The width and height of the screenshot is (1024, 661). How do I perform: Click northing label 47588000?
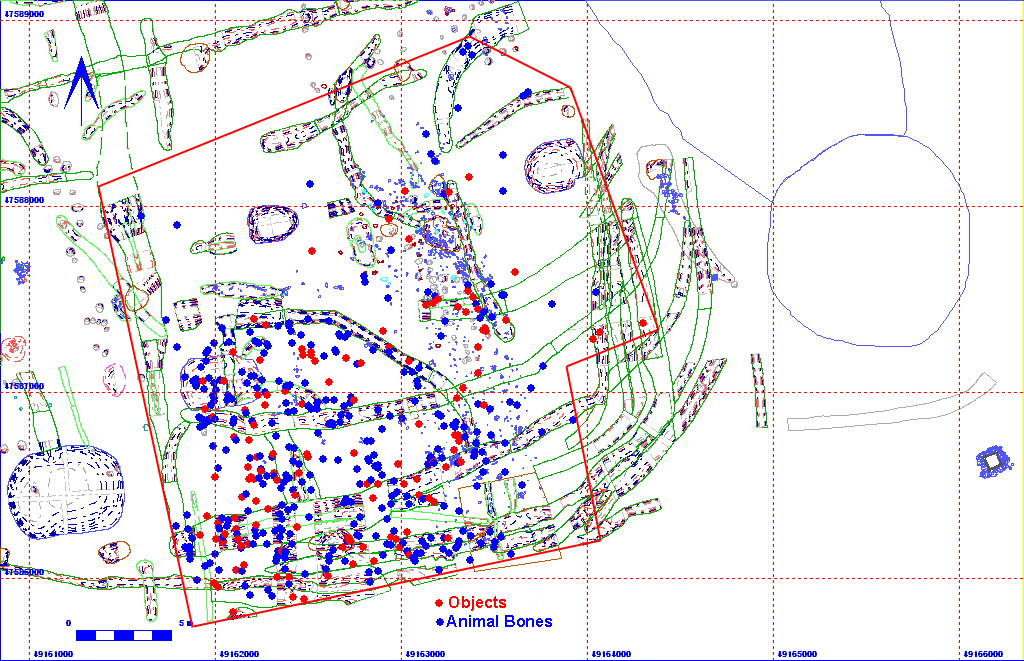point(24,201)
